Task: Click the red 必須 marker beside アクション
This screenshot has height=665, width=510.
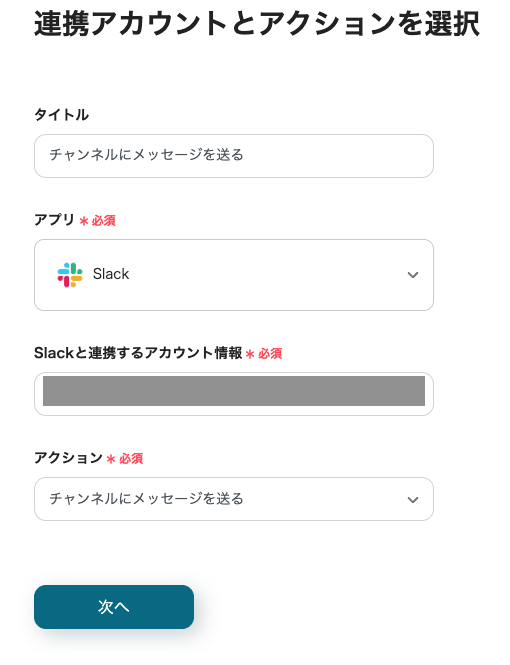Action: [131, 458]
